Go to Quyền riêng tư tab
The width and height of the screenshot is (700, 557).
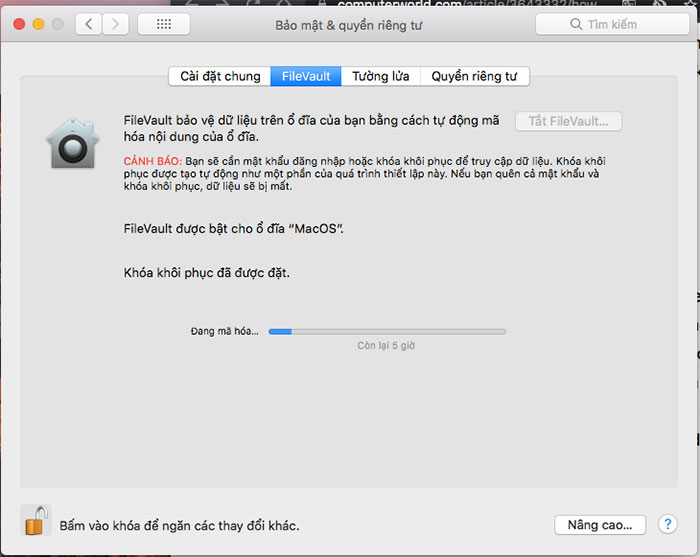(474, 76)
